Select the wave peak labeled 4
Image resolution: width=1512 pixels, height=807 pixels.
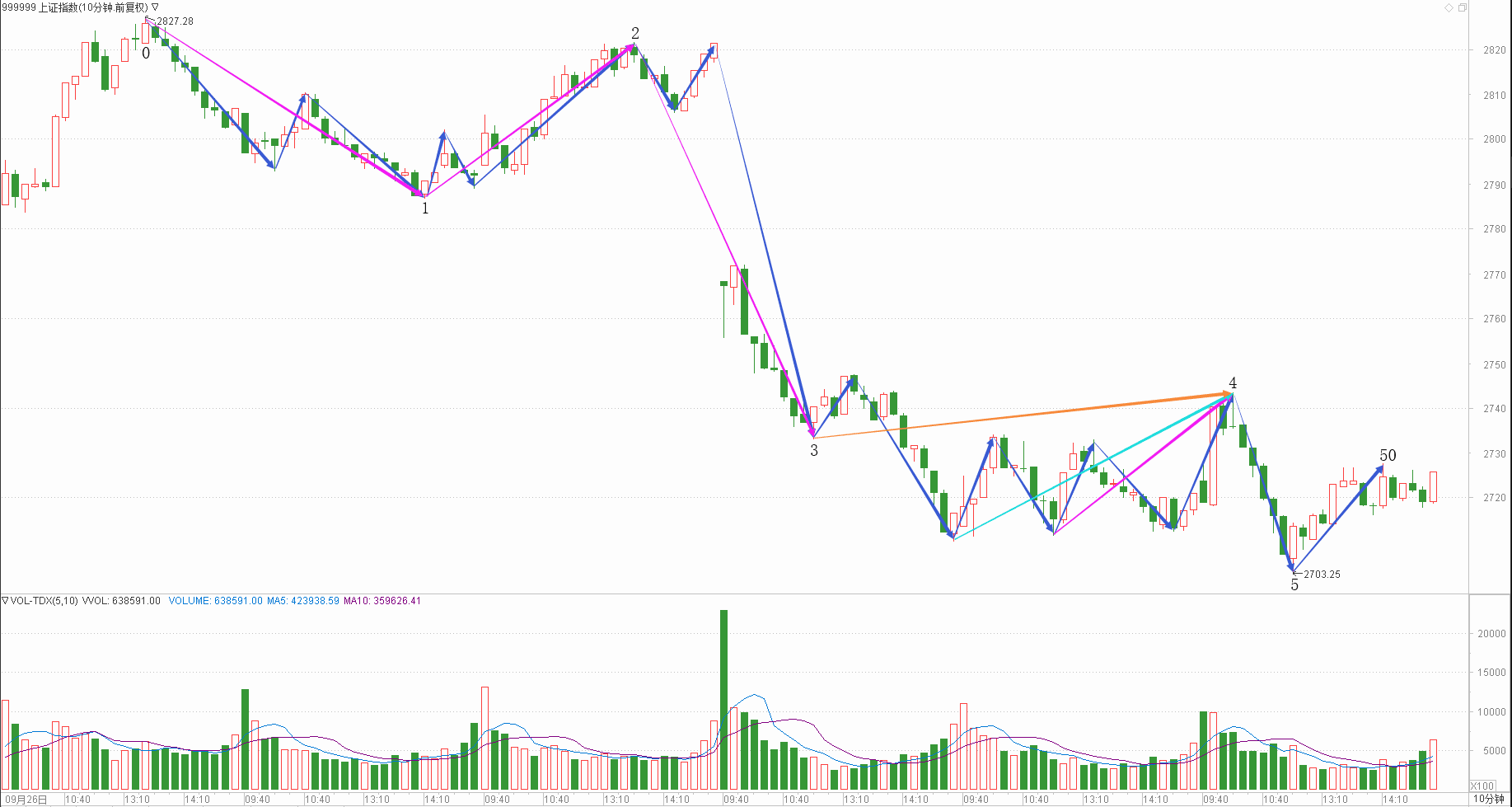[1233, 382]
